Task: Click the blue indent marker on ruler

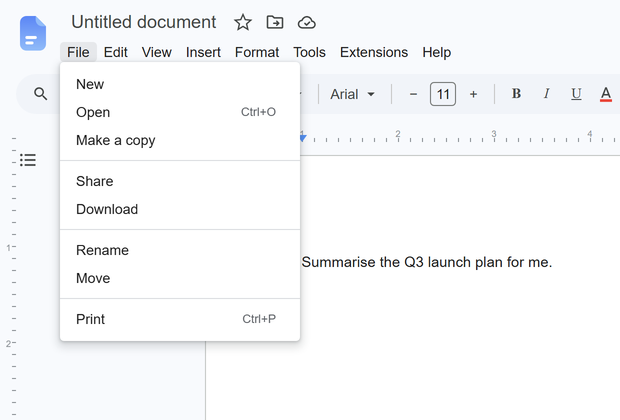Action: coord(303,138)
